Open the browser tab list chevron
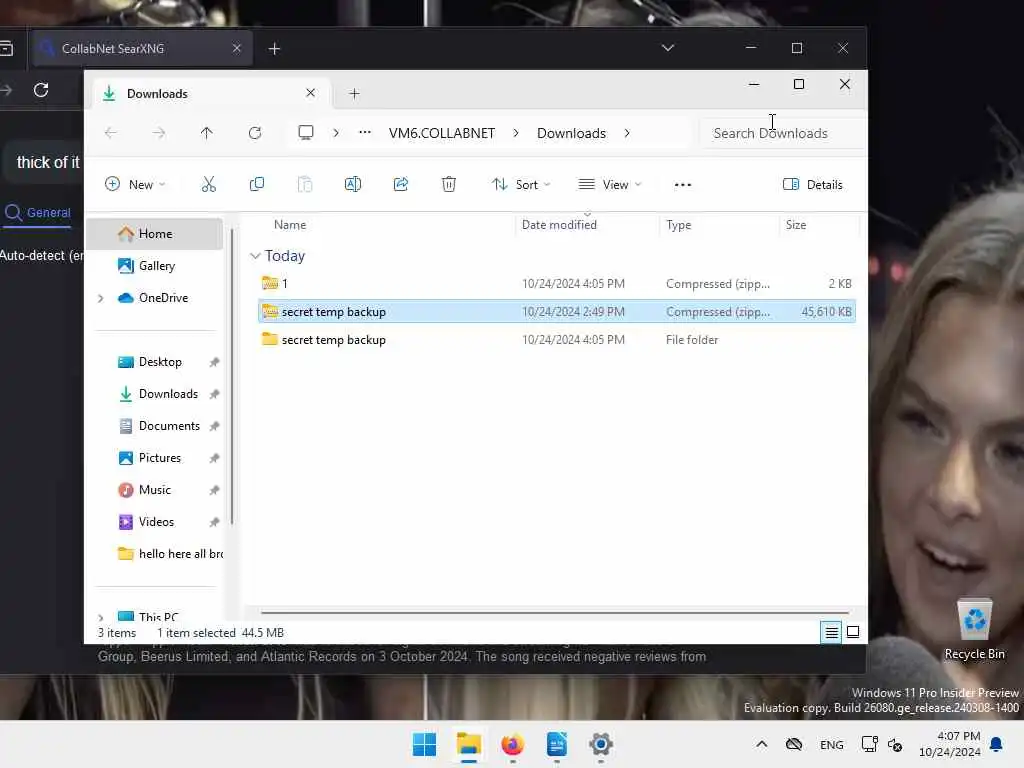Viewport: 1024px width, 768px height. pos(667,48)
